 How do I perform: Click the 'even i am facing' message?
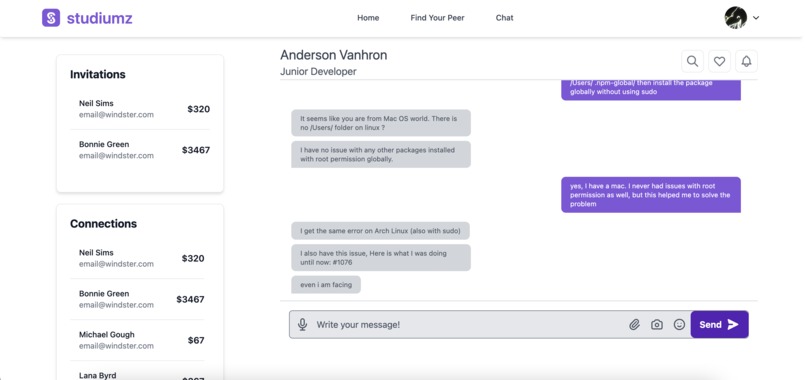coord(326,284)
